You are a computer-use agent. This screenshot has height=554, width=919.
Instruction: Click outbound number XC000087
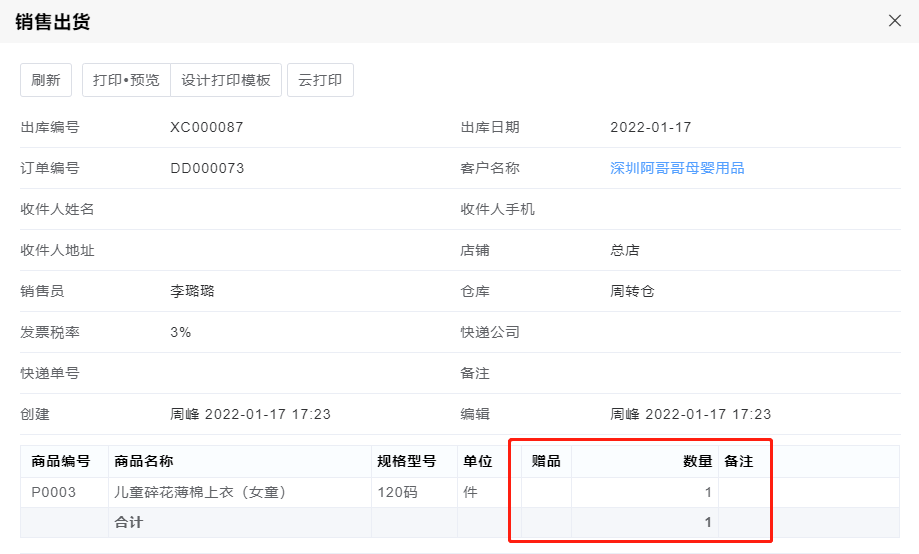(x=207, y=127)
